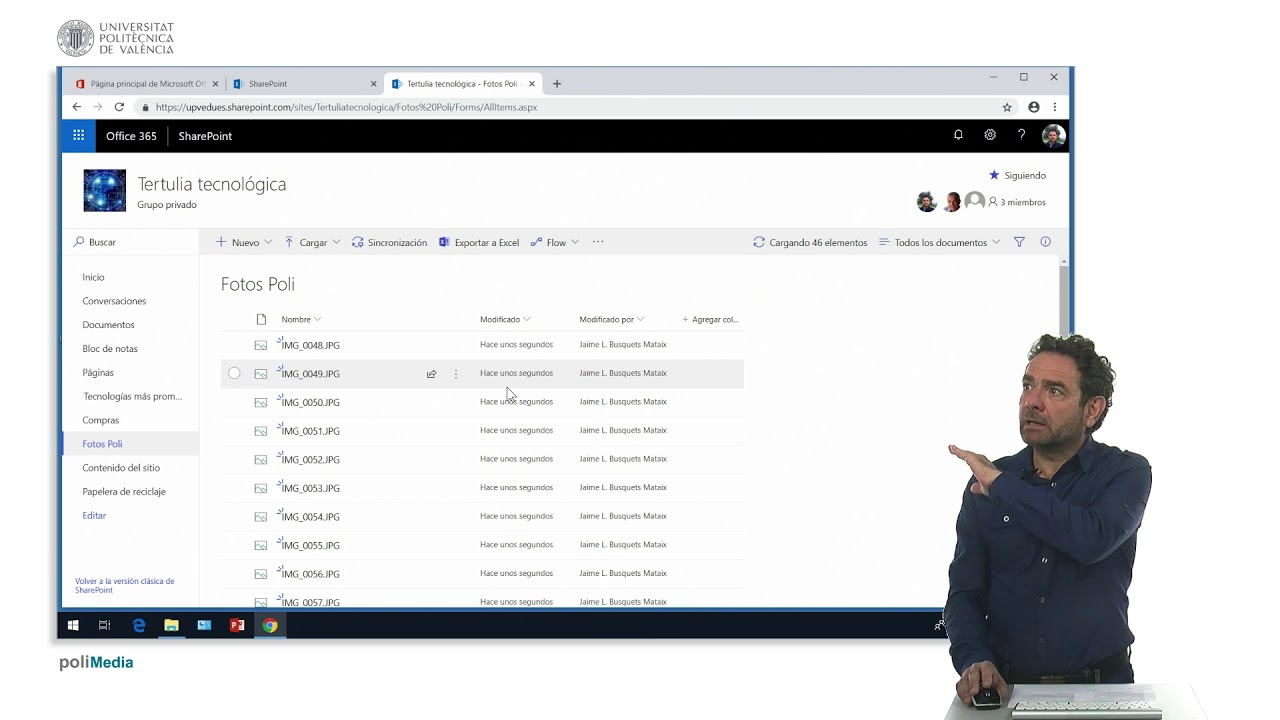Open the Modificado por column menu

click(612, 319)
